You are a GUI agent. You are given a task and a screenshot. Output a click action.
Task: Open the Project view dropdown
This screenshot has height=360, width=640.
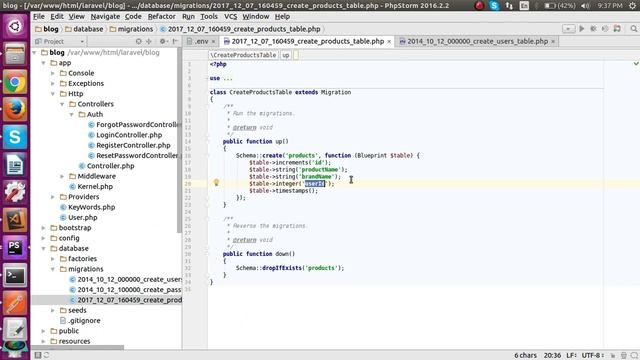60,41
